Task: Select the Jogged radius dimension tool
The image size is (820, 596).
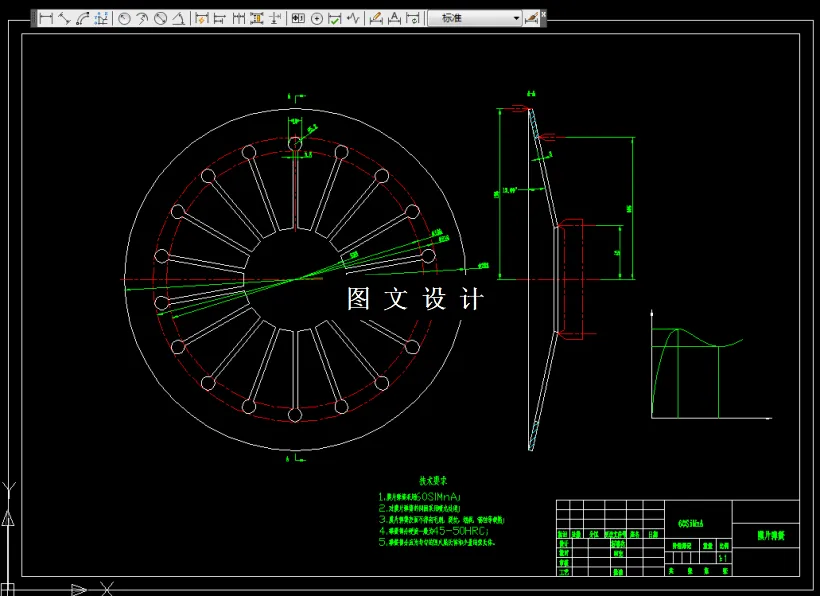Action: [x=143, y=18]
